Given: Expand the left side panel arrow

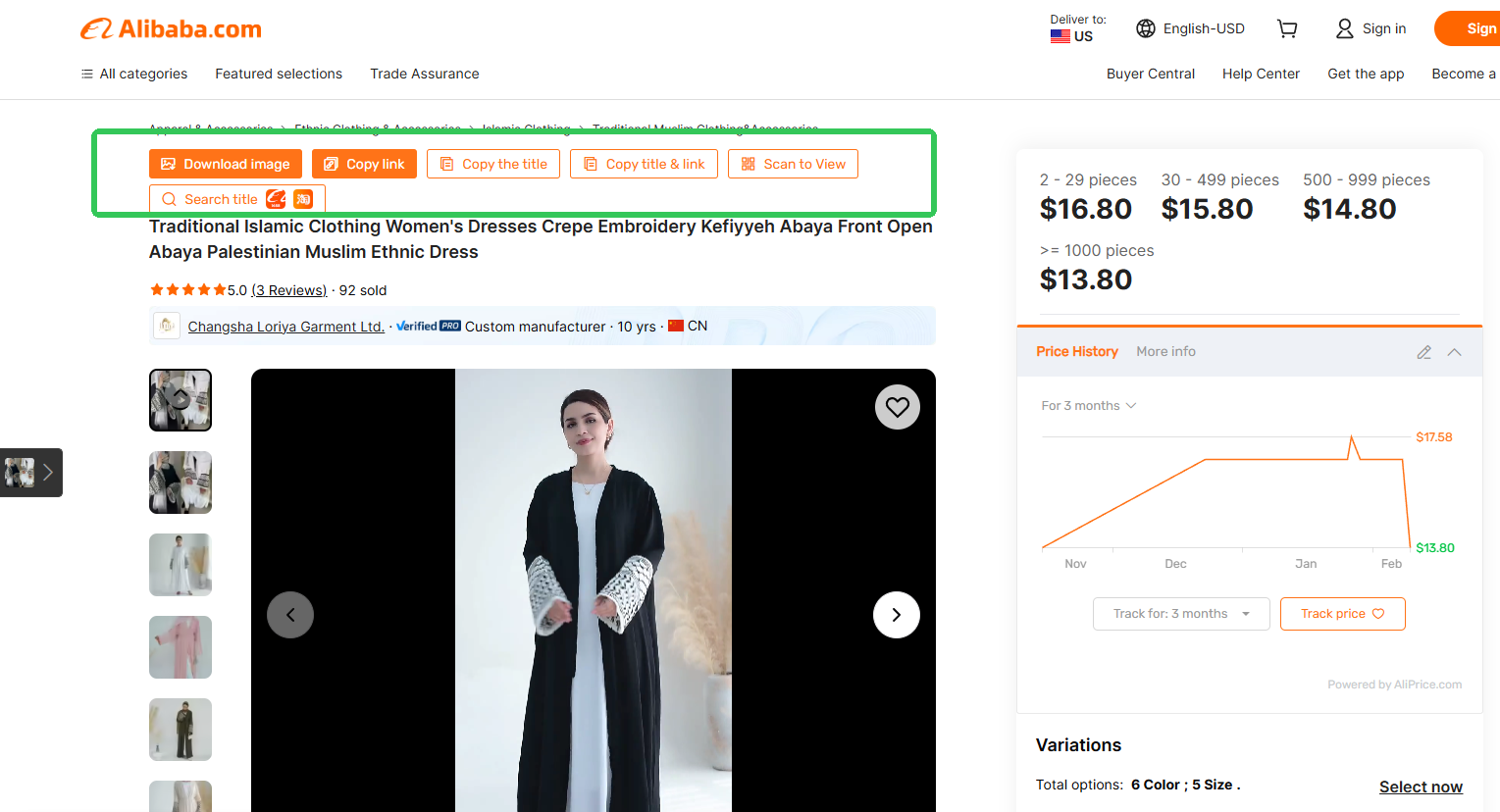Looking at the screenshot, I should (x=31, y=473).
